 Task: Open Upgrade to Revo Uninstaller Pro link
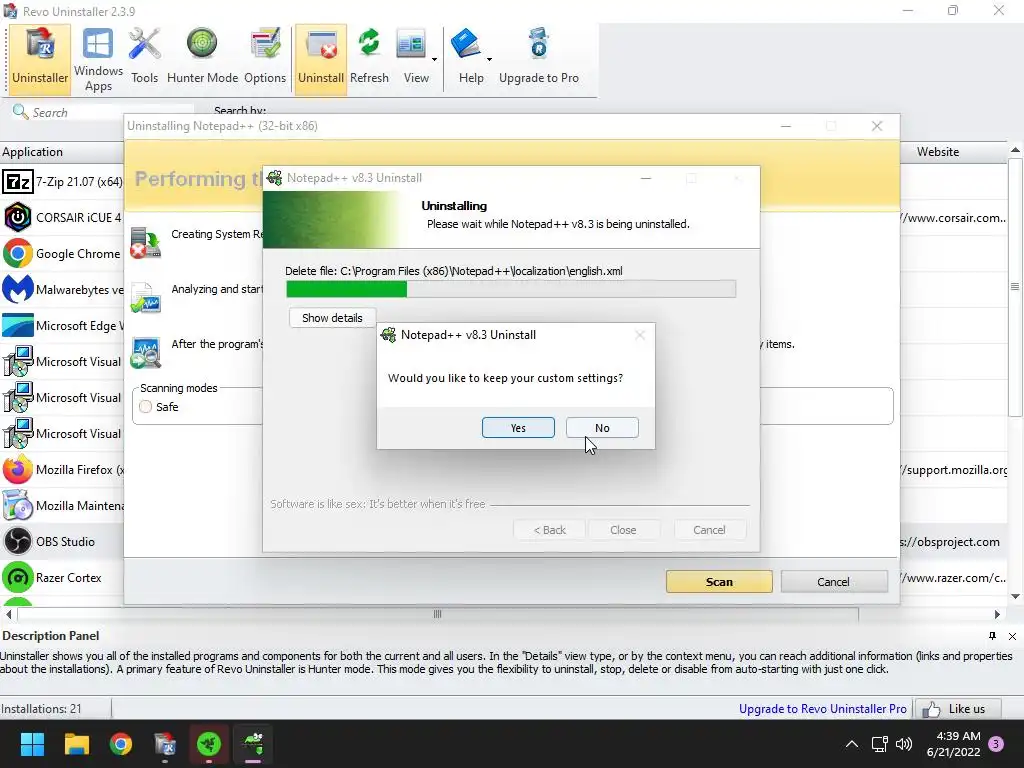pyautogui.click(x=822, y=709)
